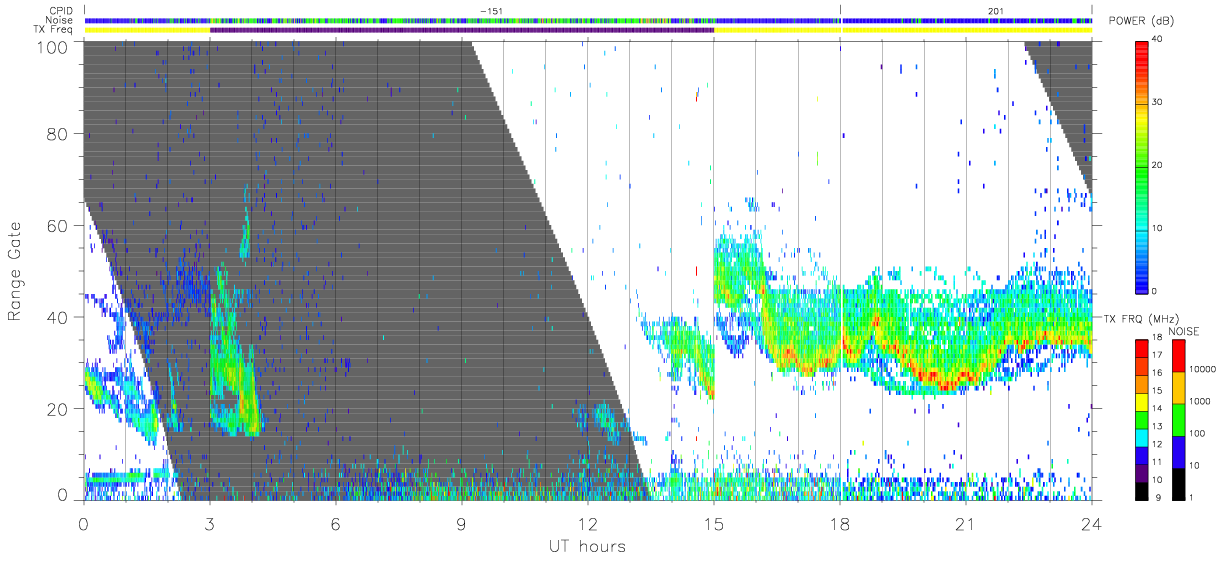Click the 24 tick on UT hours axis

point(1092,524)
